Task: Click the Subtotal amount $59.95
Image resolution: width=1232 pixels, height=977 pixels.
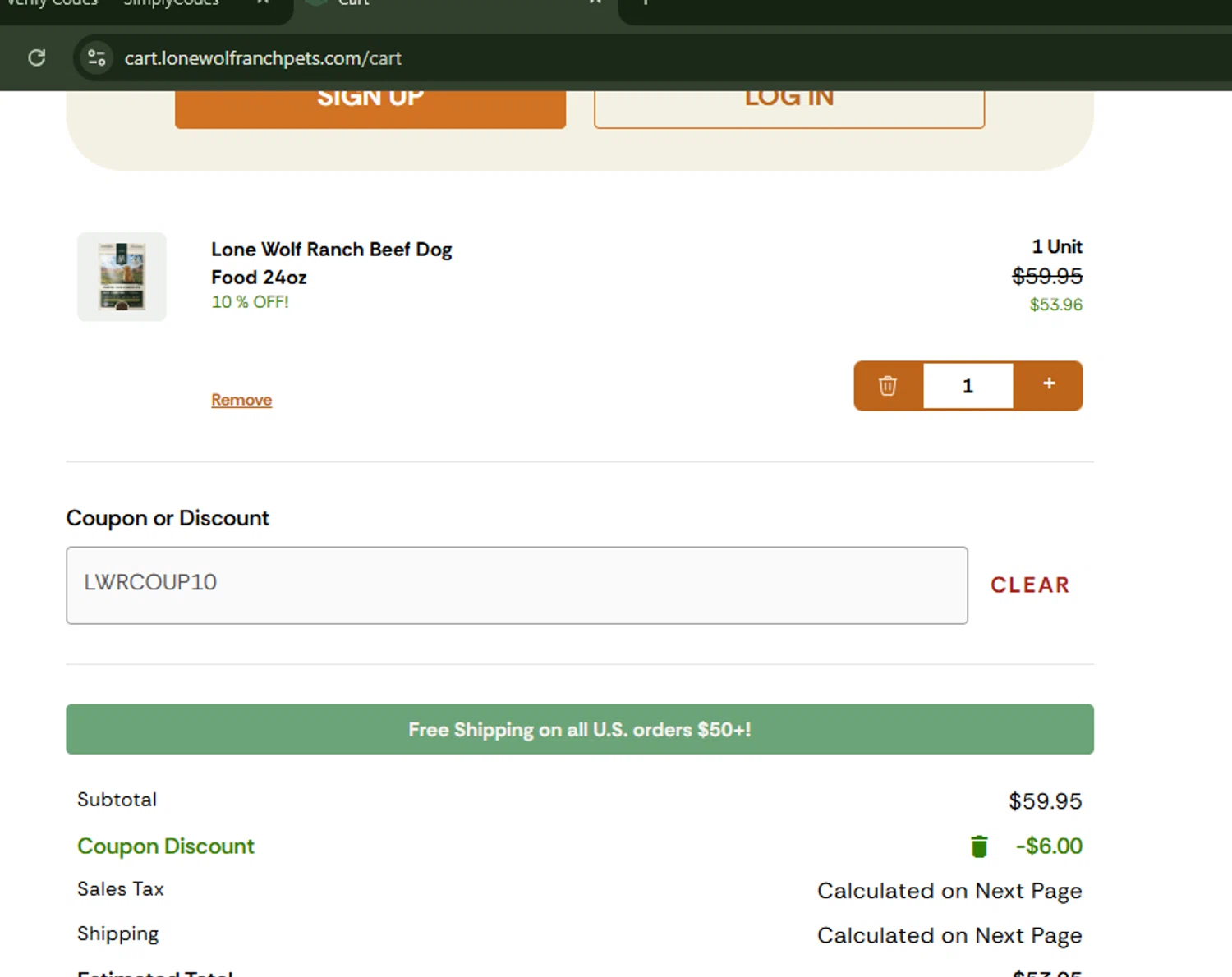Action: (x=1046, y=801)
